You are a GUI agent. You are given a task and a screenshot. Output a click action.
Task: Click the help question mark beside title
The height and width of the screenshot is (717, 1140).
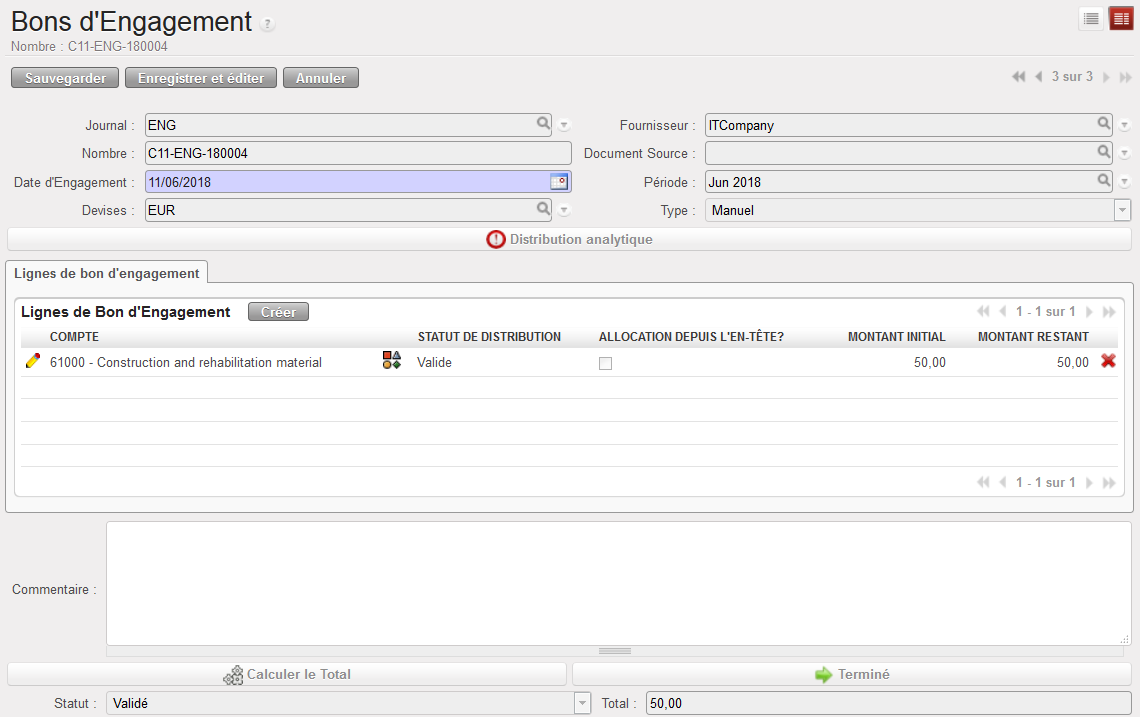pos(267,24)
